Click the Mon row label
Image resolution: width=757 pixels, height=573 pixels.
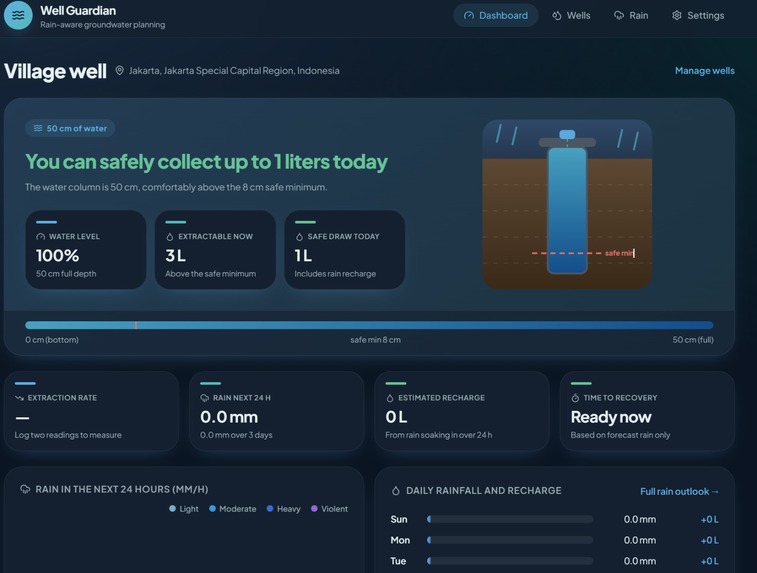(400, 540)
